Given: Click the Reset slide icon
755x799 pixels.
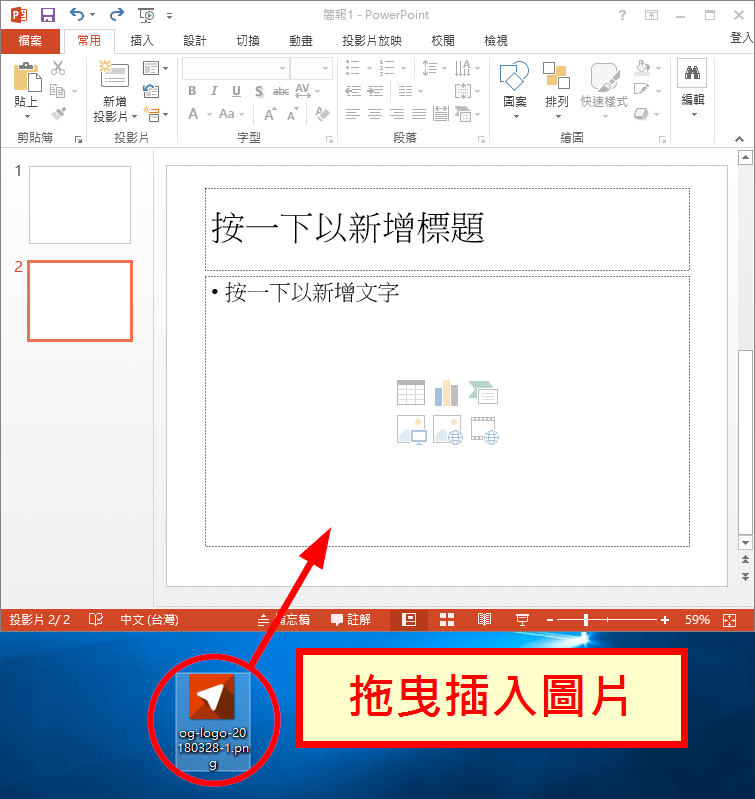Looking at the screenshot, I should click(151, 91).
